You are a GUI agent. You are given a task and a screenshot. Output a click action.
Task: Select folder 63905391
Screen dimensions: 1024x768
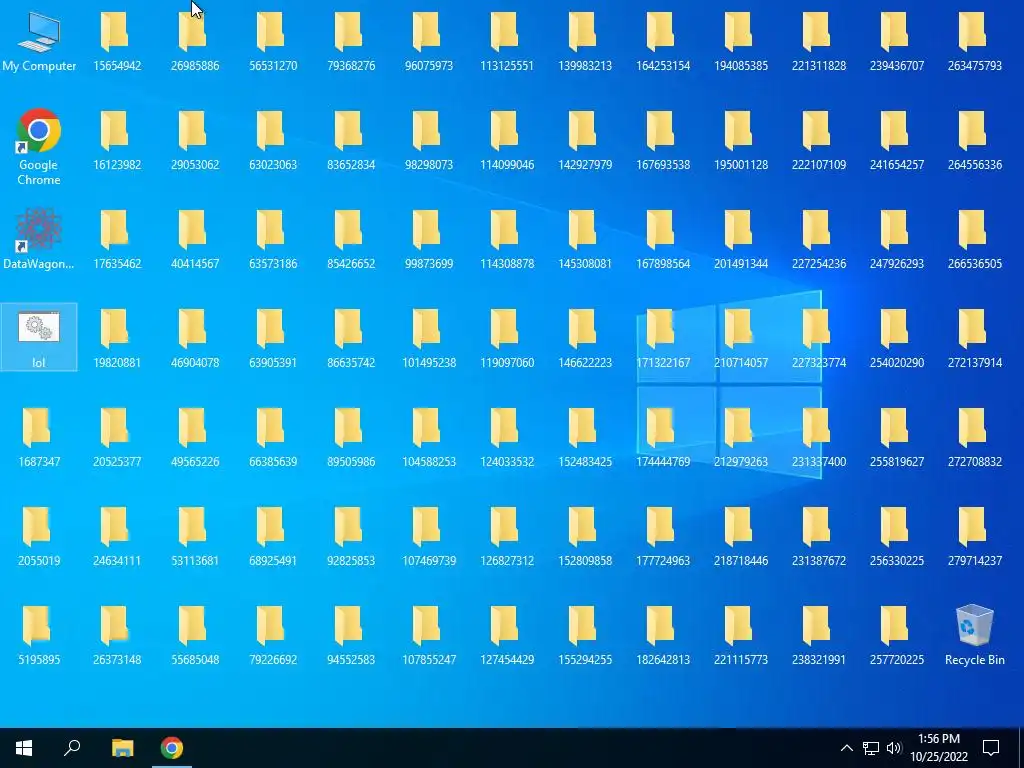pos(273,338)
